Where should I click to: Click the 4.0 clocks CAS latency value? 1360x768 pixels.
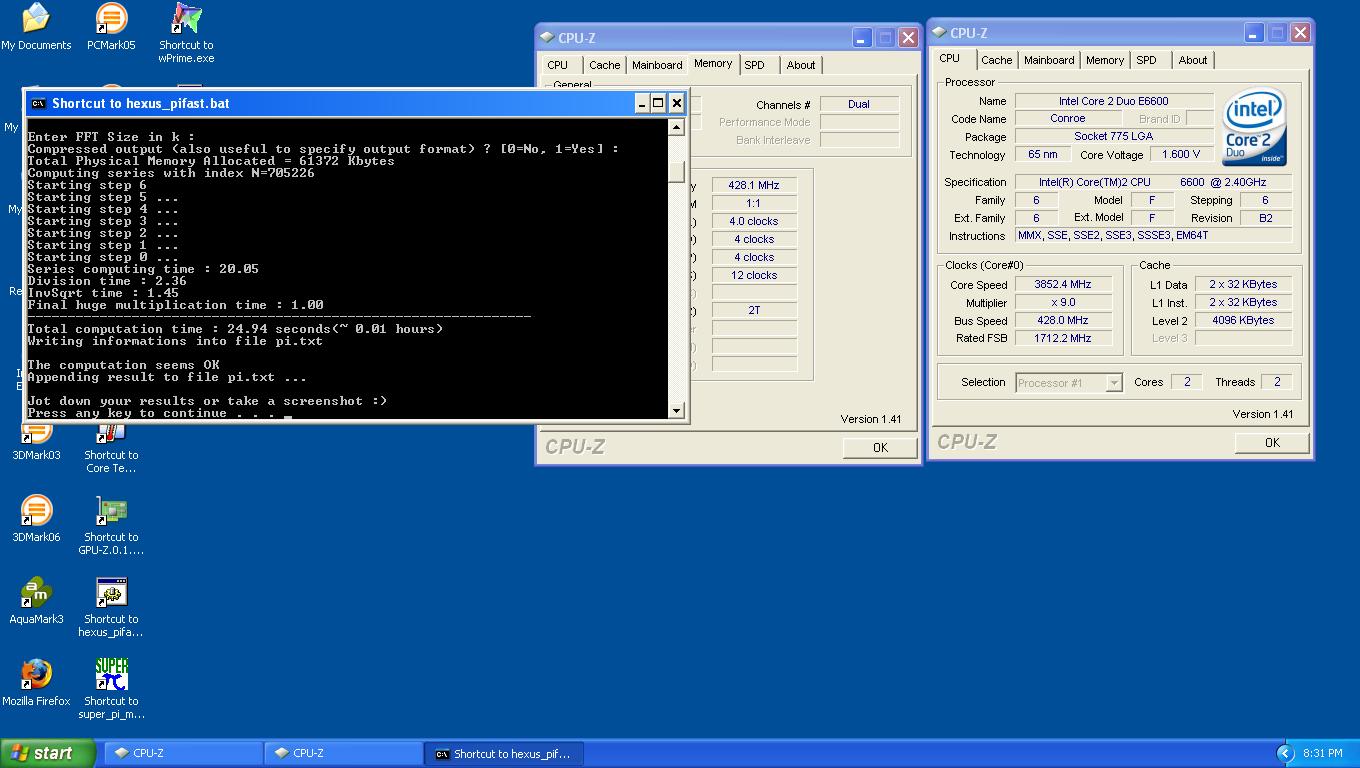(753, 221)
